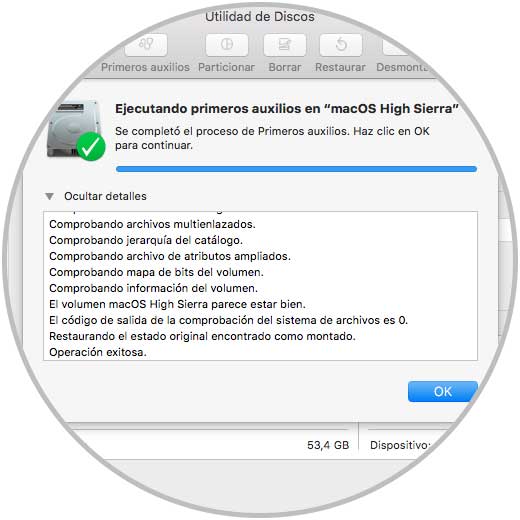The height and width of the screenshot is (520, 520).
Task: Click the 'Comprobando archivos multienlazados.' log entry
Action: click(x=152, y=224)
